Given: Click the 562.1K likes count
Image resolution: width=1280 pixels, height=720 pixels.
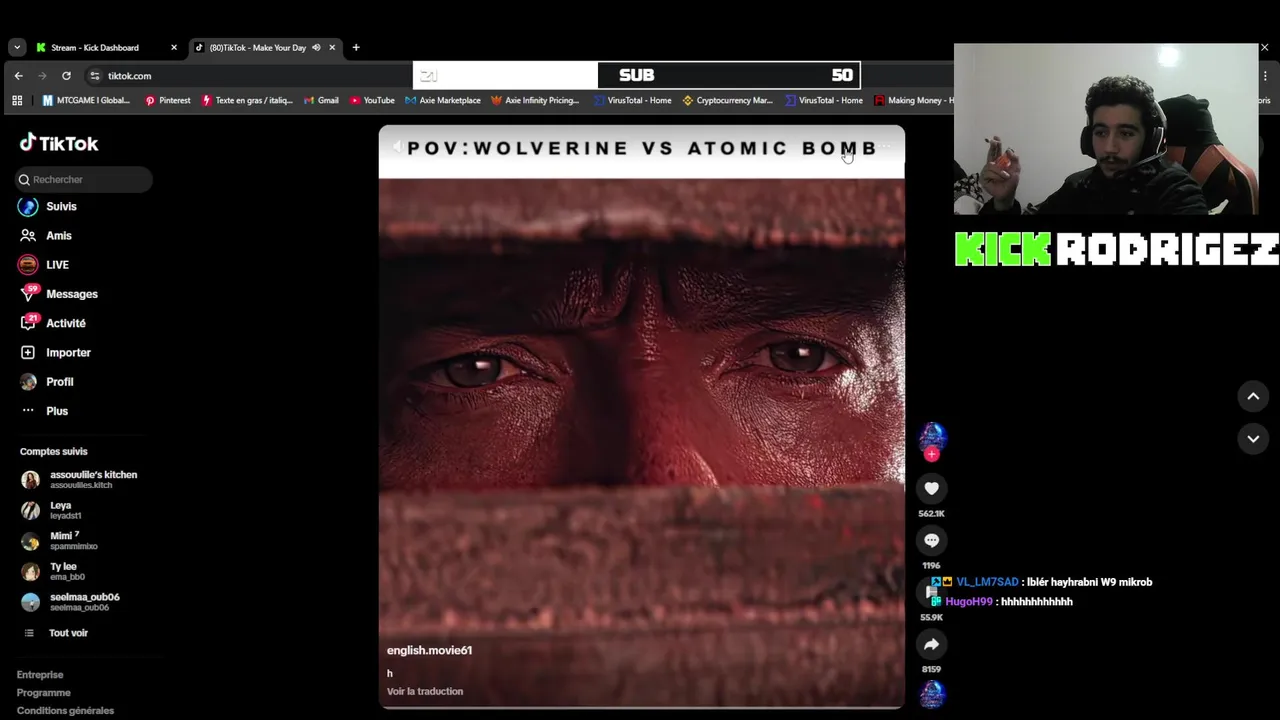Looking at the screenshot, I should click(x=932, y=513).
